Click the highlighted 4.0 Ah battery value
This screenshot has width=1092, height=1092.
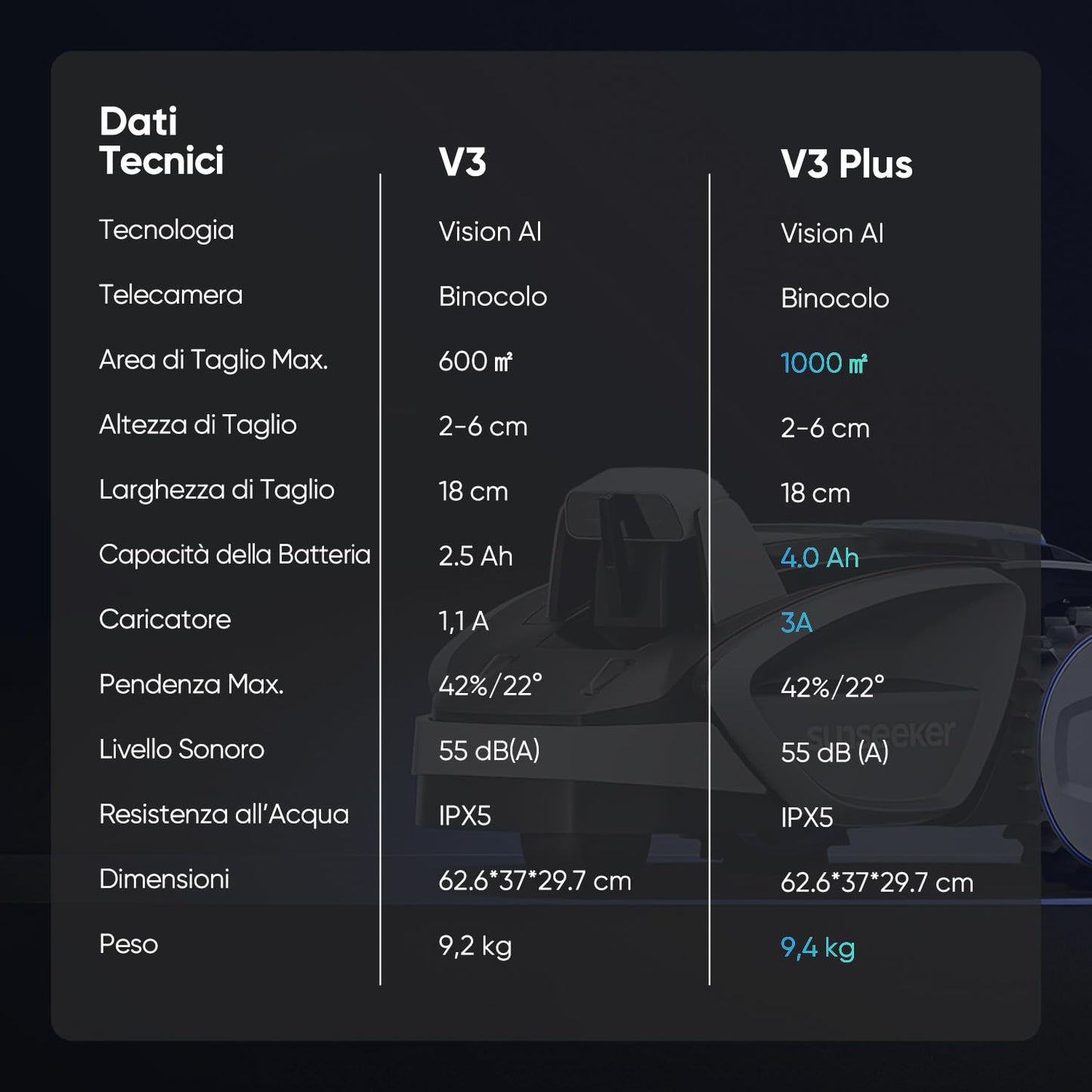[x=819, y=558]
